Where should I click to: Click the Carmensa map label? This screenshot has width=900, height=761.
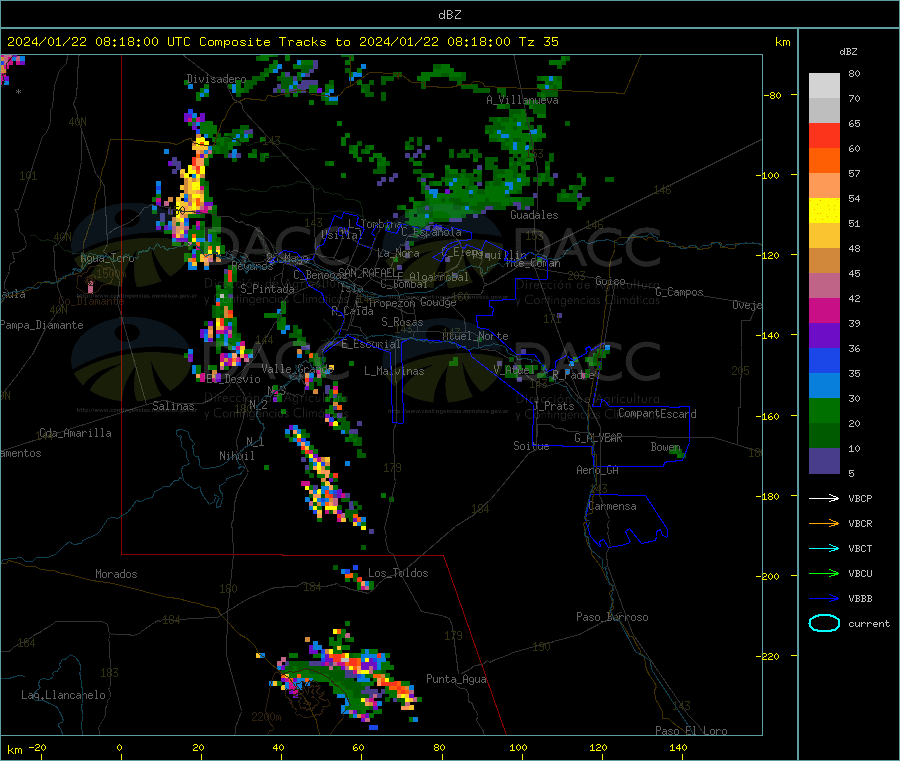(x=612, y=506)
